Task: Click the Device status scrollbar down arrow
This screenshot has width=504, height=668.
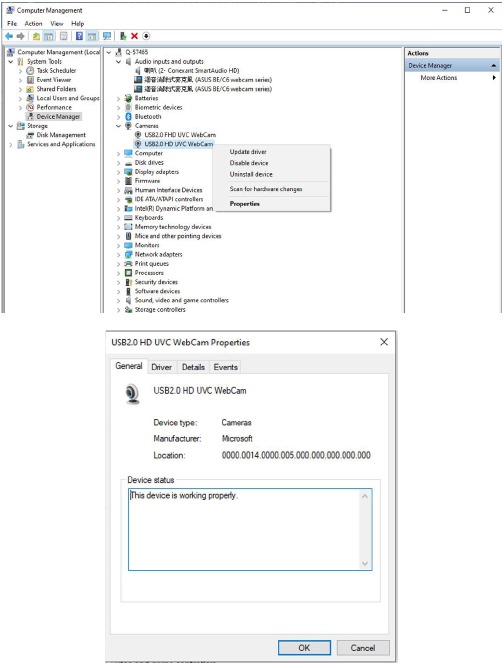Action: tap(365, 563)
